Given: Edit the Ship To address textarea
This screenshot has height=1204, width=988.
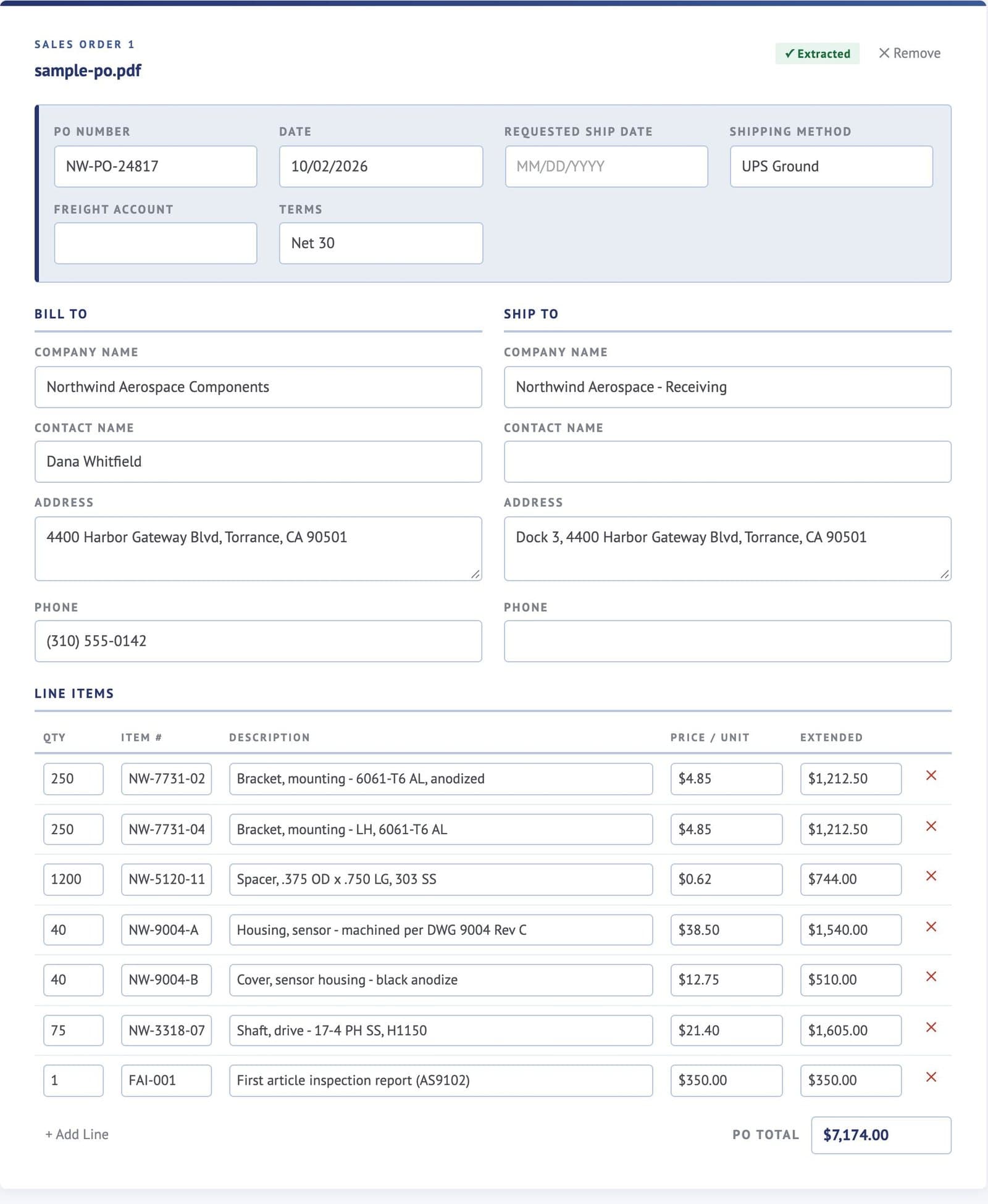Looking at the screenshot, I should coord(727,549).
